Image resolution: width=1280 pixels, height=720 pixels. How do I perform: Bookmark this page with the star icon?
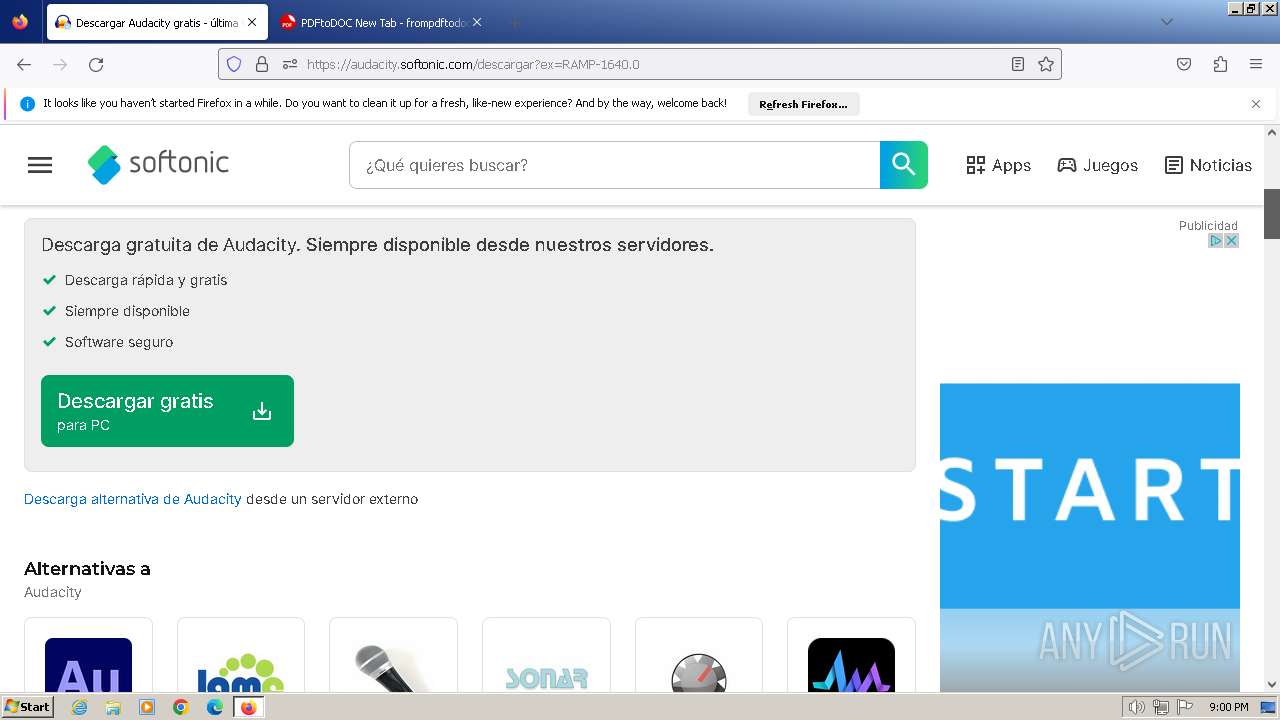[1046, 64]
